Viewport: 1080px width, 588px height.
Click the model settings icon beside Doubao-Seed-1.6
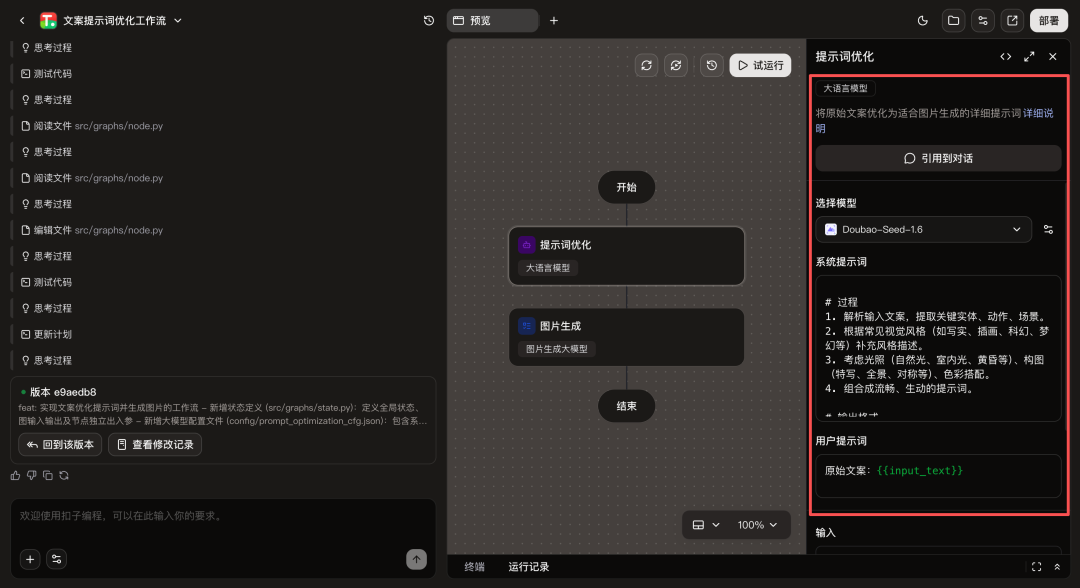coord(1048,229)
